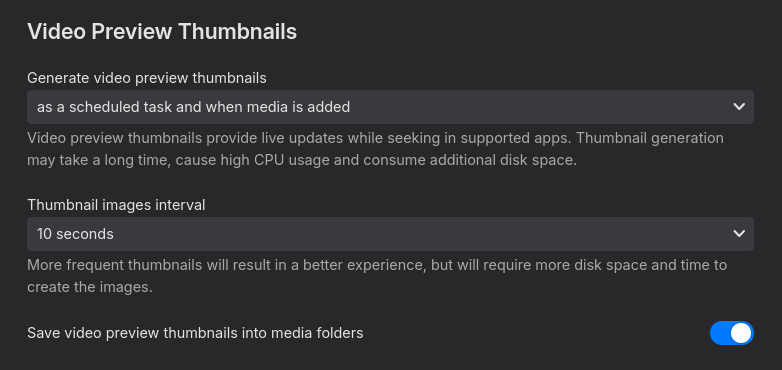782x370 pixels.
Task: Click the 'Generate video preview thumbnails' field label
Action: tap(147, 78)
